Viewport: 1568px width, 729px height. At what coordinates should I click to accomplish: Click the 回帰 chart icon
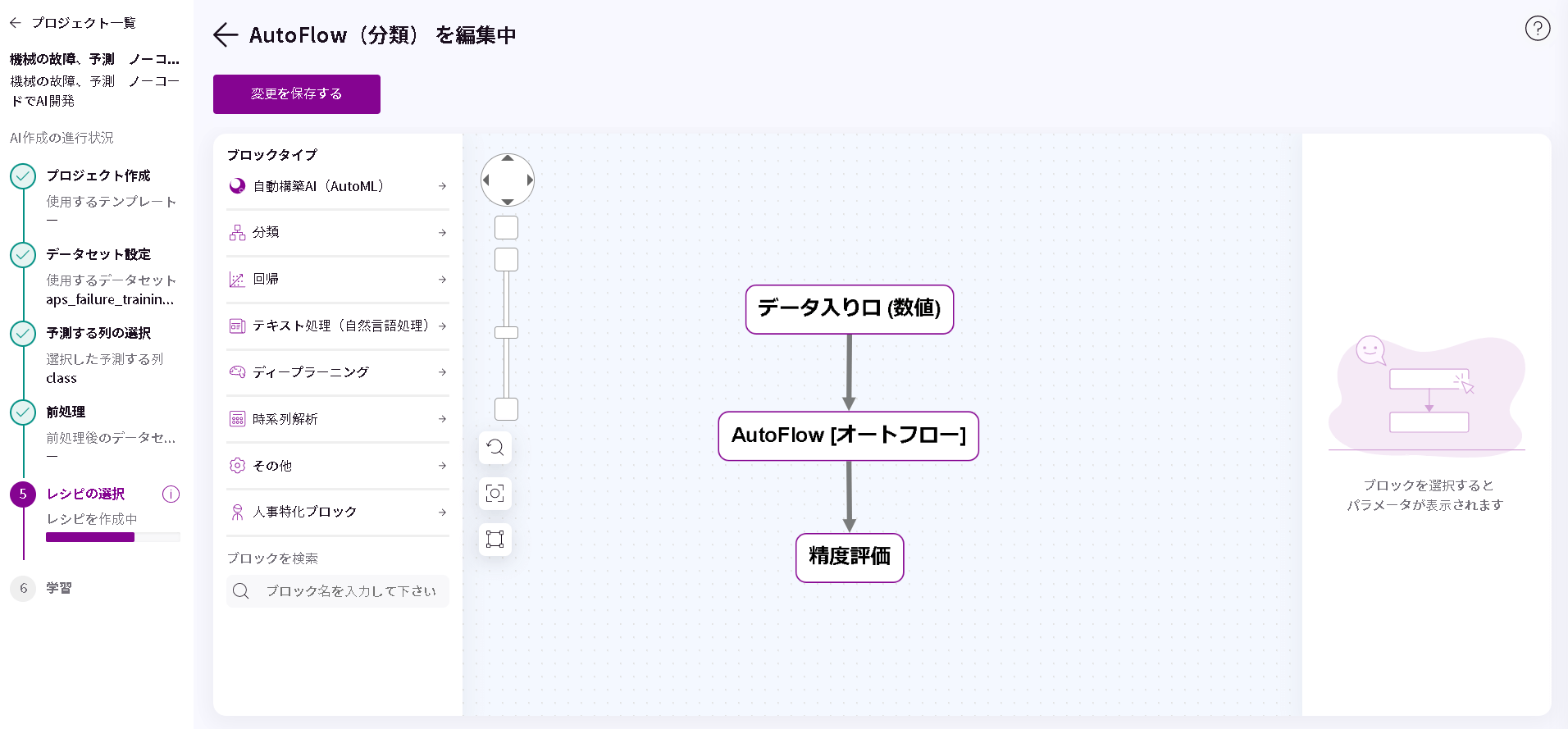coord(237,280)
